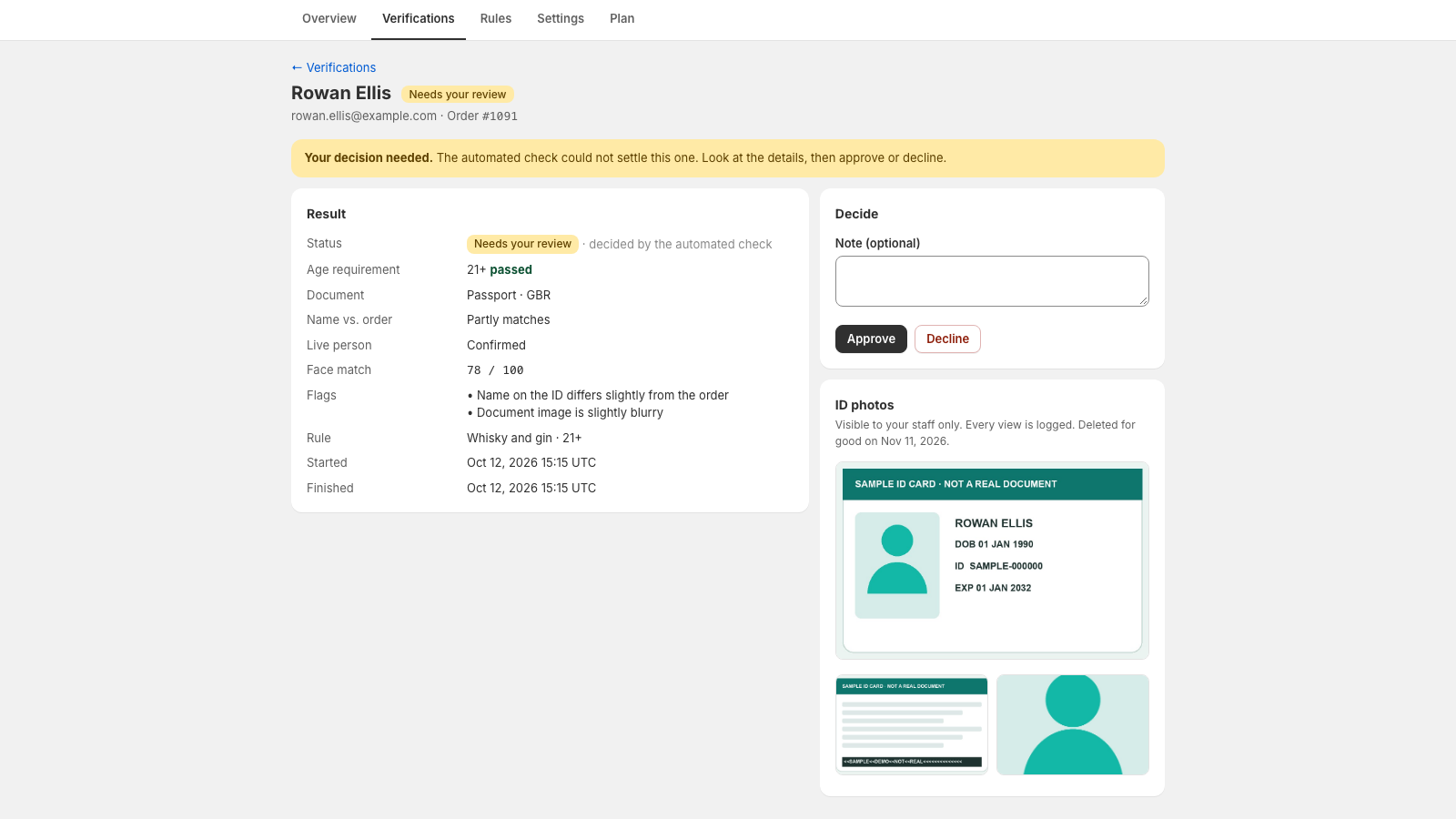Click the rule 'Whisky and gin · 21+'
This screenshot has height=819, width=1456.
(x=524, y=438)
